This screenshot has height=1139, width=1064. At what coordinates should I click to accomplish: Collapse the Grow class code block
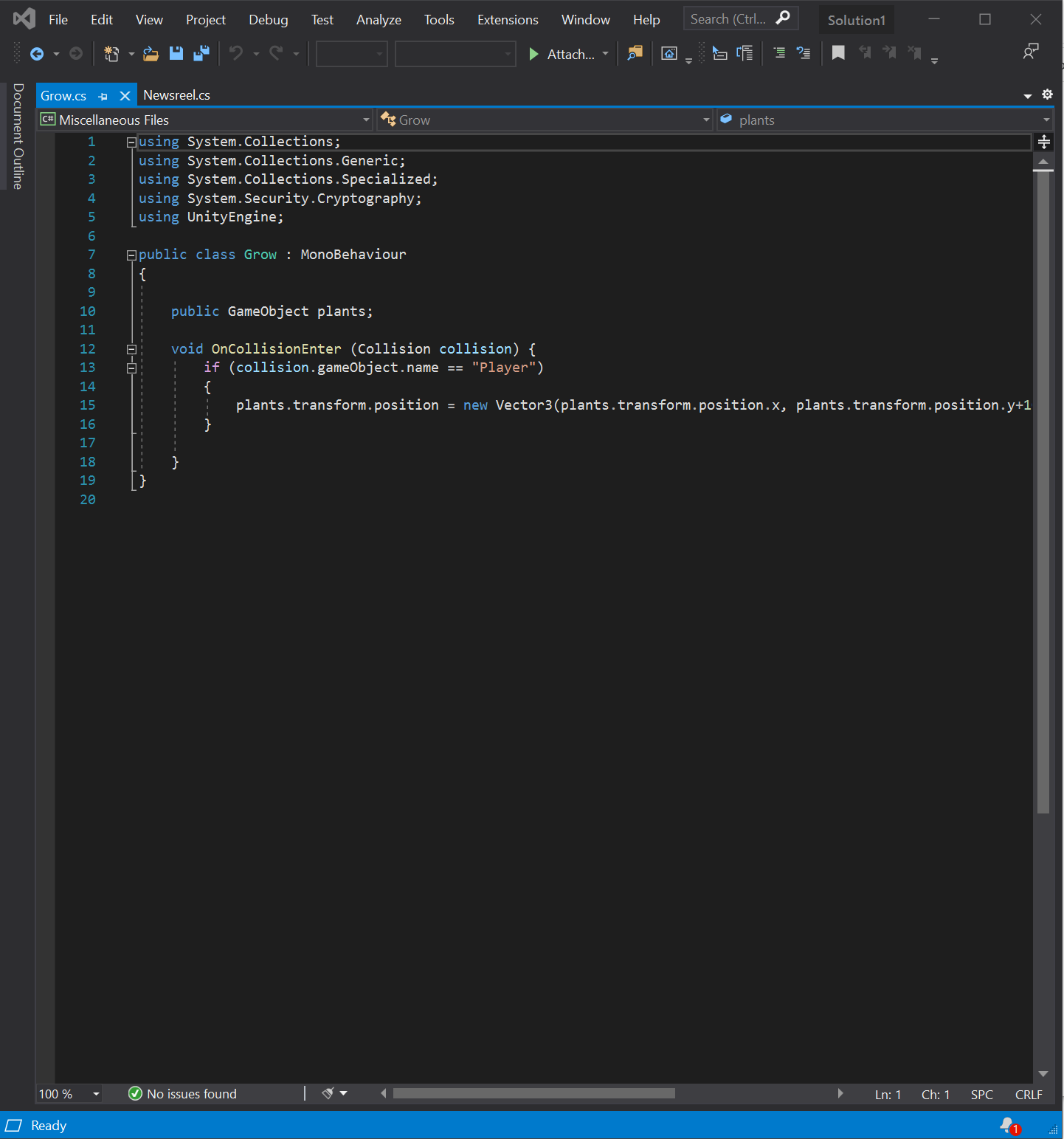(x=131, y=255)
